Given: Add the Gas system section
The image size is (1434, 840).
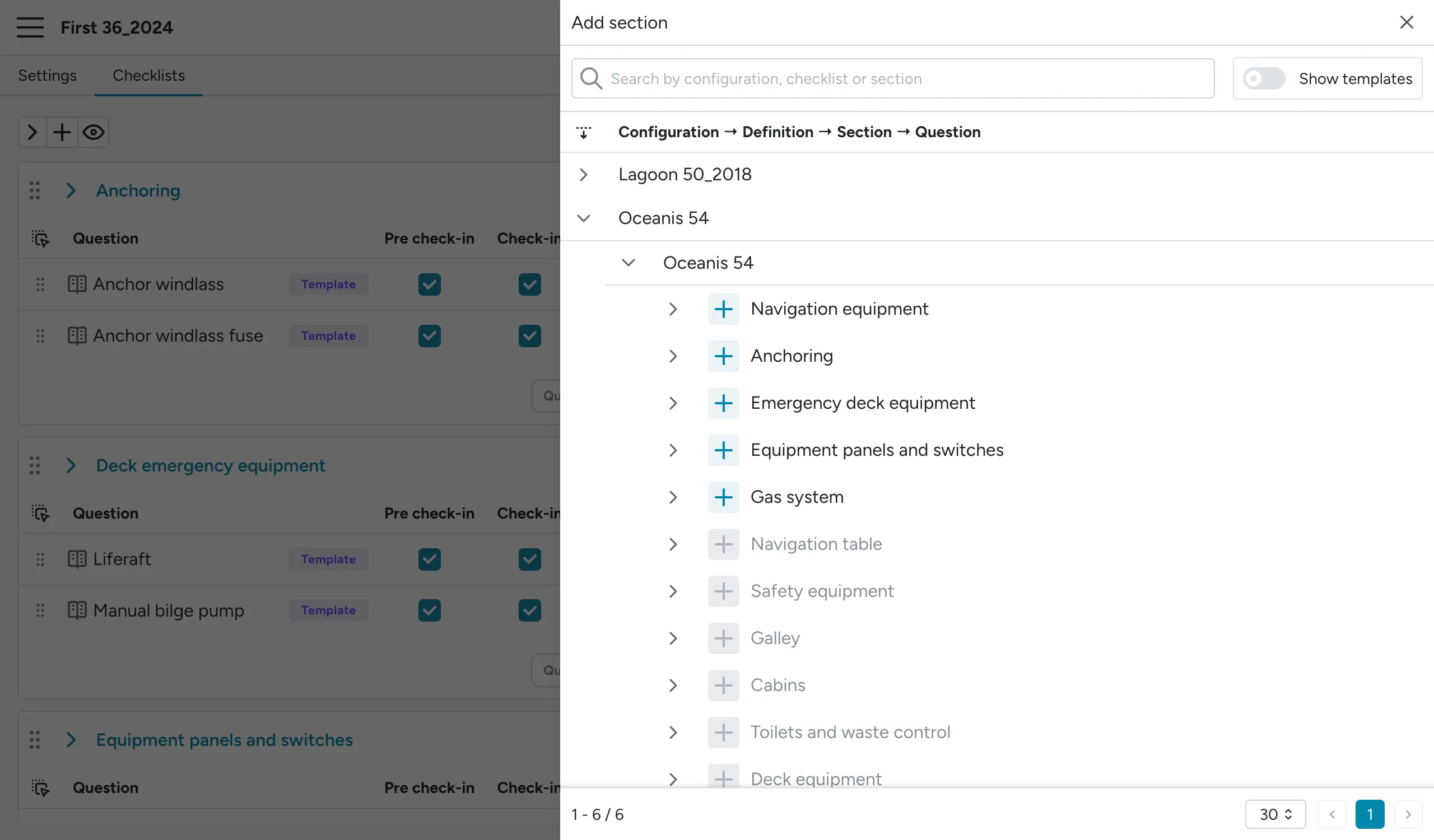Looking at the screenshot, I should tap(723, 498).
